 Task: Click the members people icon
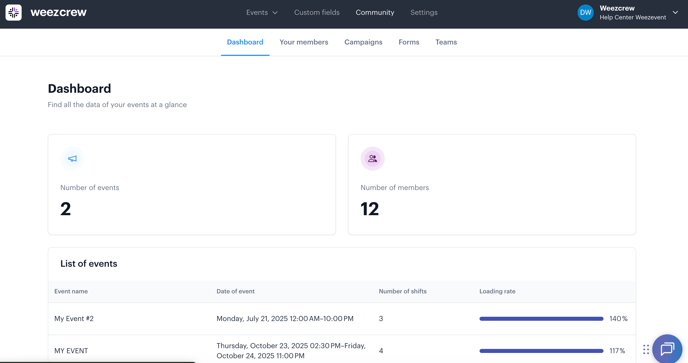click(x=373, y=158)
